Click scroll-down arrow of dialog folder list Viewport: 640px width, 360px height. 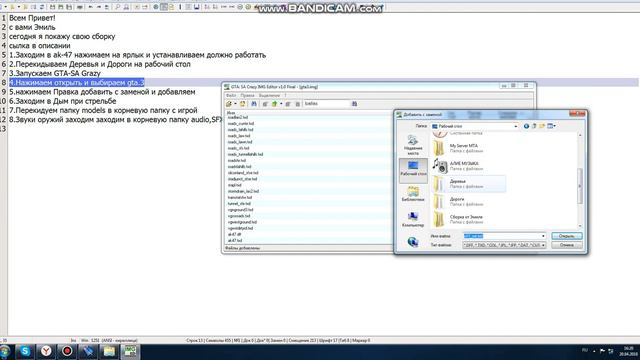point(580,226)
